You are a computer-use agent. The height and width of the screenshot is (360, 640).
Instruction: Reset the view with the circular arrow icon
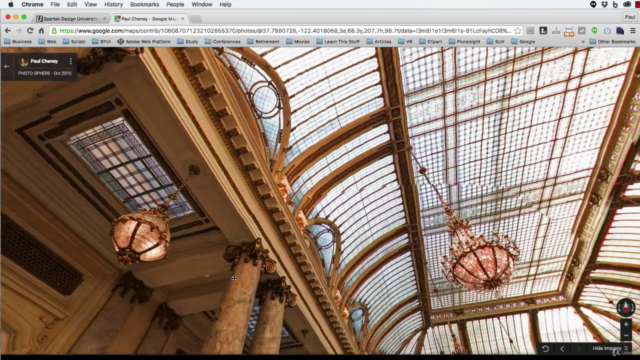[545, 348]
